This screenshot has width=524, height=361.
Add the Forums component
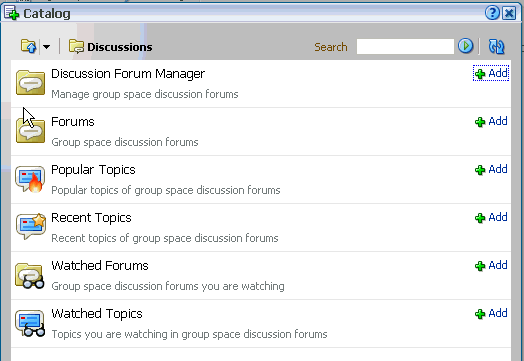491,121
